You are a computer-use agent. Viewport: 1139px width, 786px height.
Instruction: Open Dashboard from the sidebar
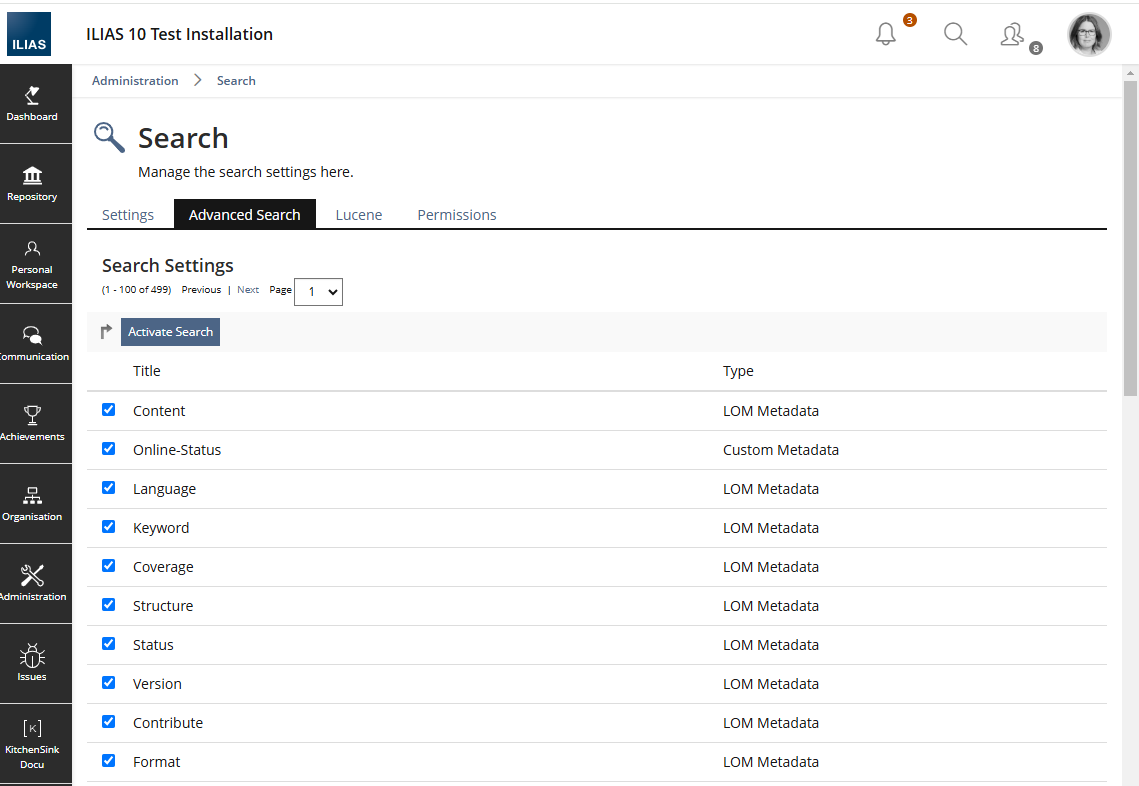33,104
